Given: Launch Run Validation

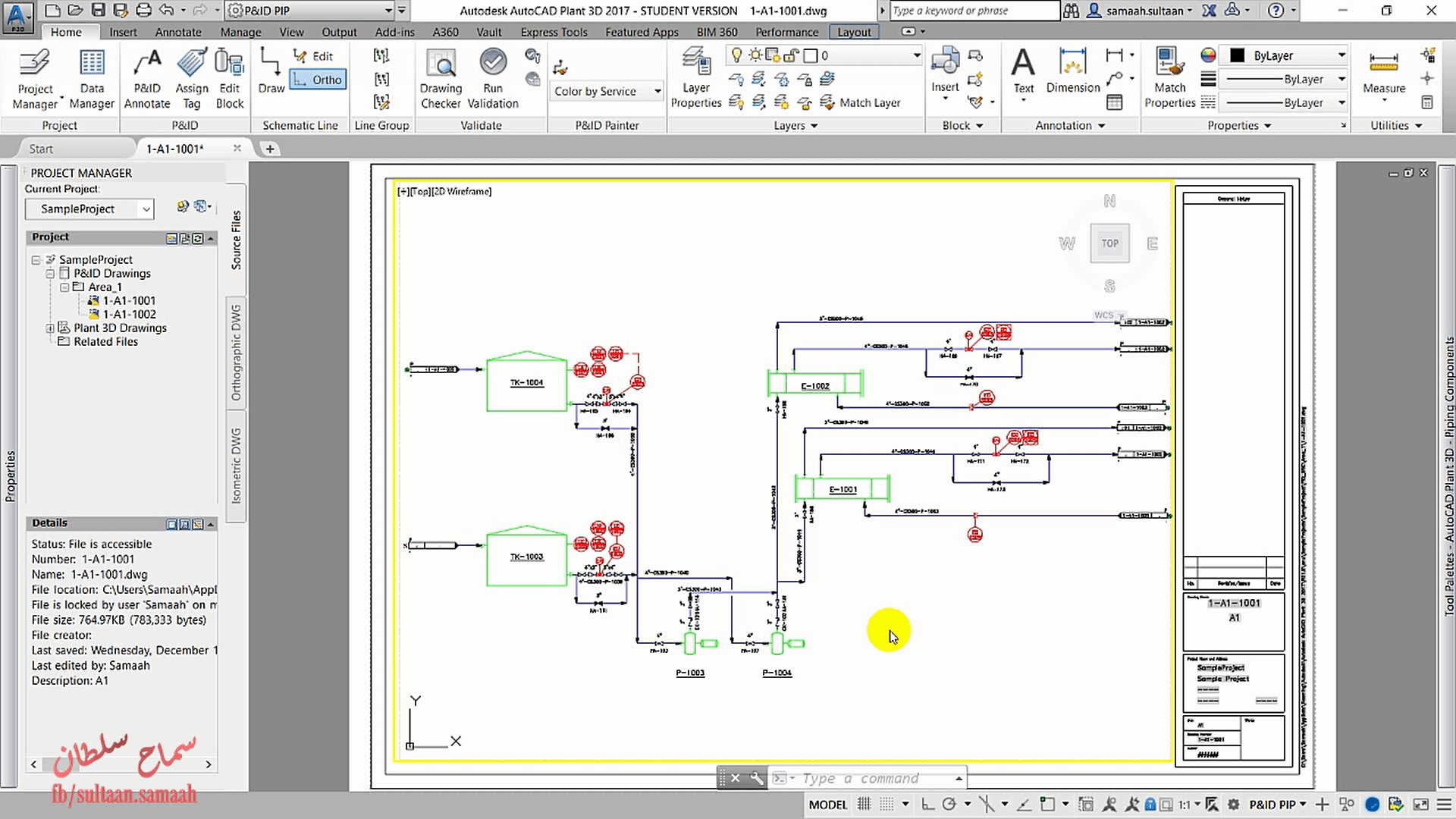Looking at the screenshot, I should [493, 76].
